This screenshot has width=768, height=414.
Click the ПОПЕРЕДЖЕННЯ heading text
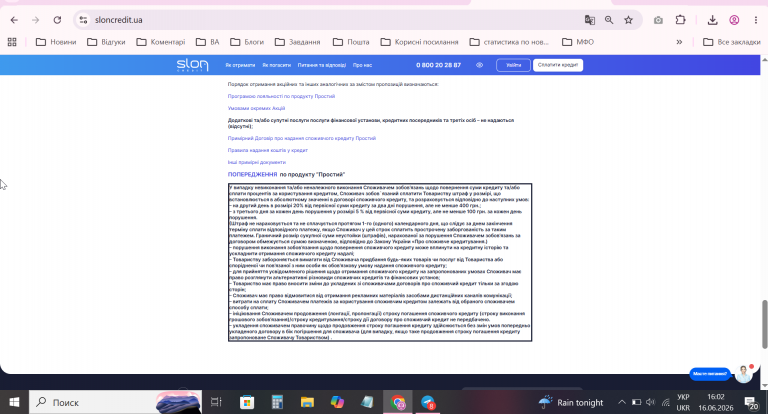point(252,174)
